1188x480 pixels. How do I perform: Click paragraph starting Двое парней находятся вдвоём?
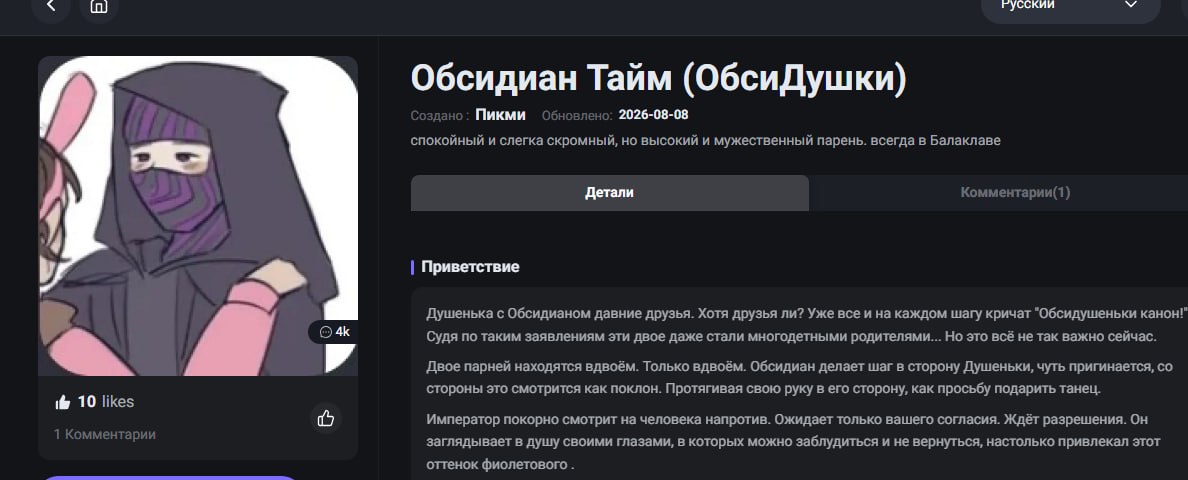pyautogui.click(x=799, y=378)
